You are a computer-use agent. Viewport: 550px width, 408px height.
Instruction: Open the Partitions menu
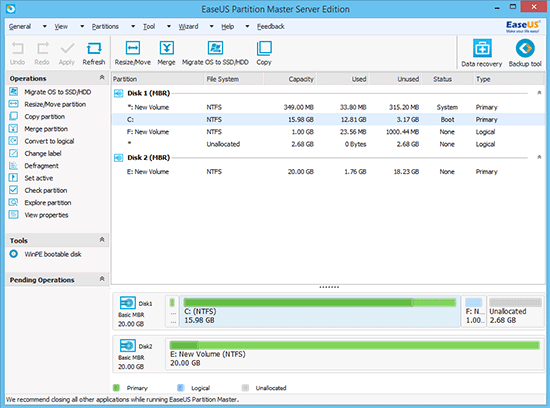click(x=105, y=26)
